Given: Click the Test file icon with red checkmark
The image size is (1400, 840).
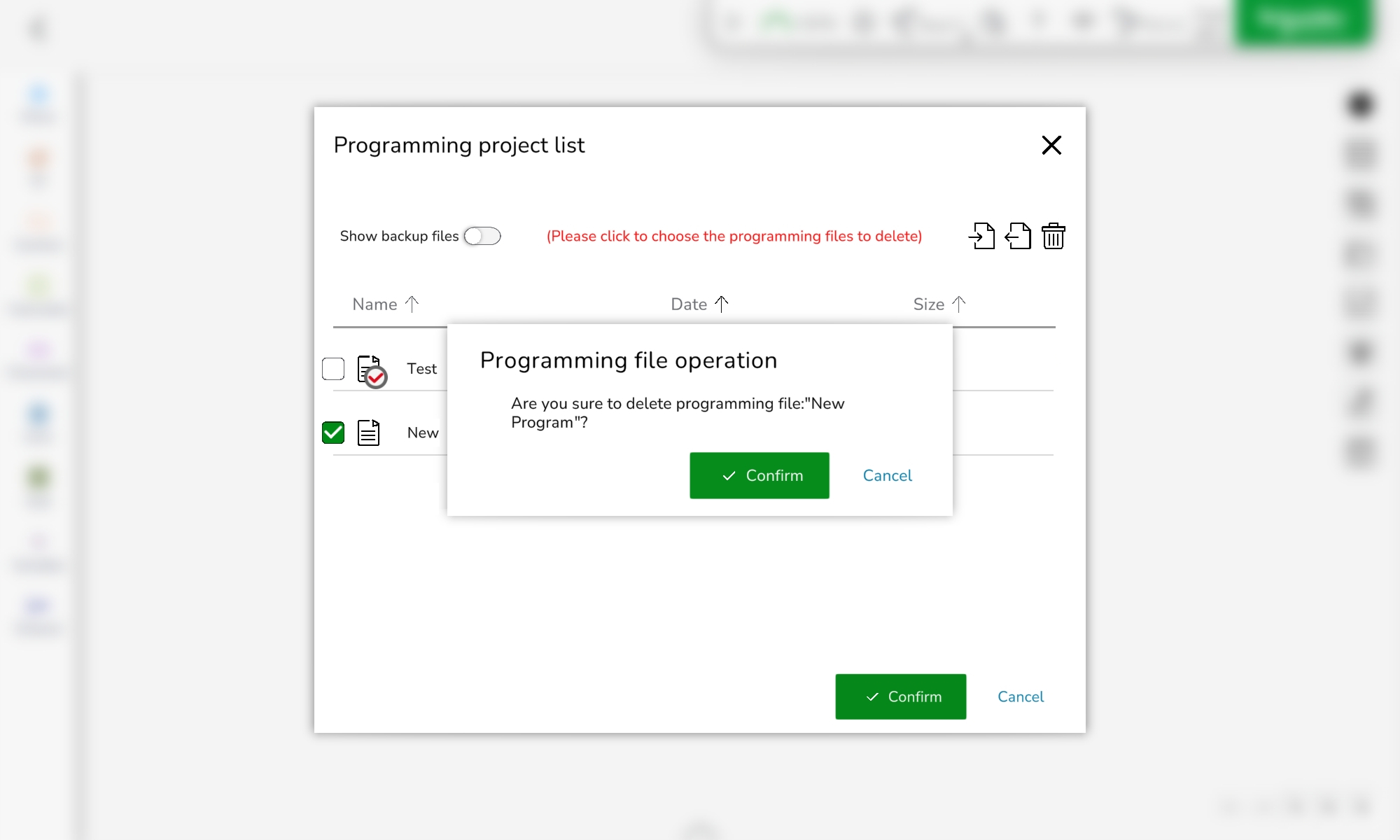Looking at the screenshot, I should tap(371, 370).
